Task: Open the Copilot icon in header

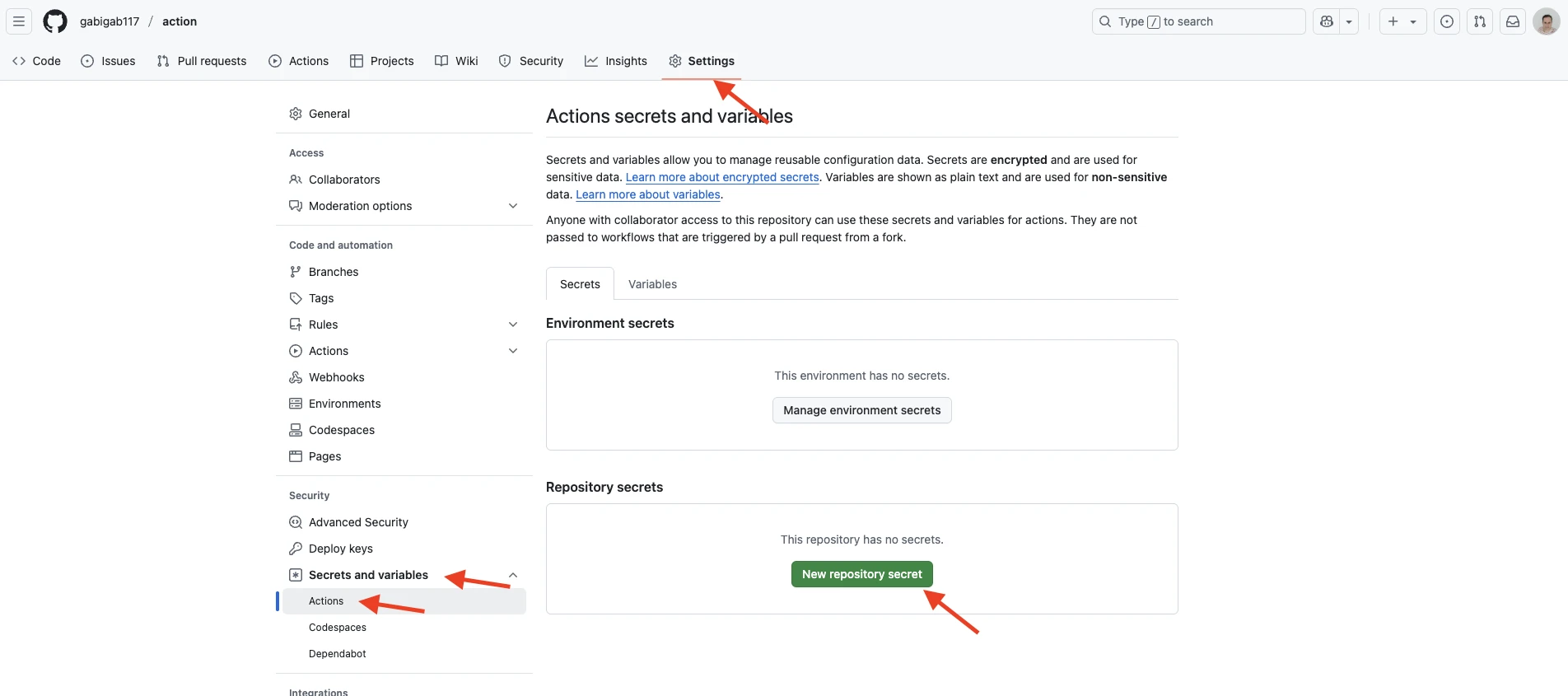Action: (1327, 21)
